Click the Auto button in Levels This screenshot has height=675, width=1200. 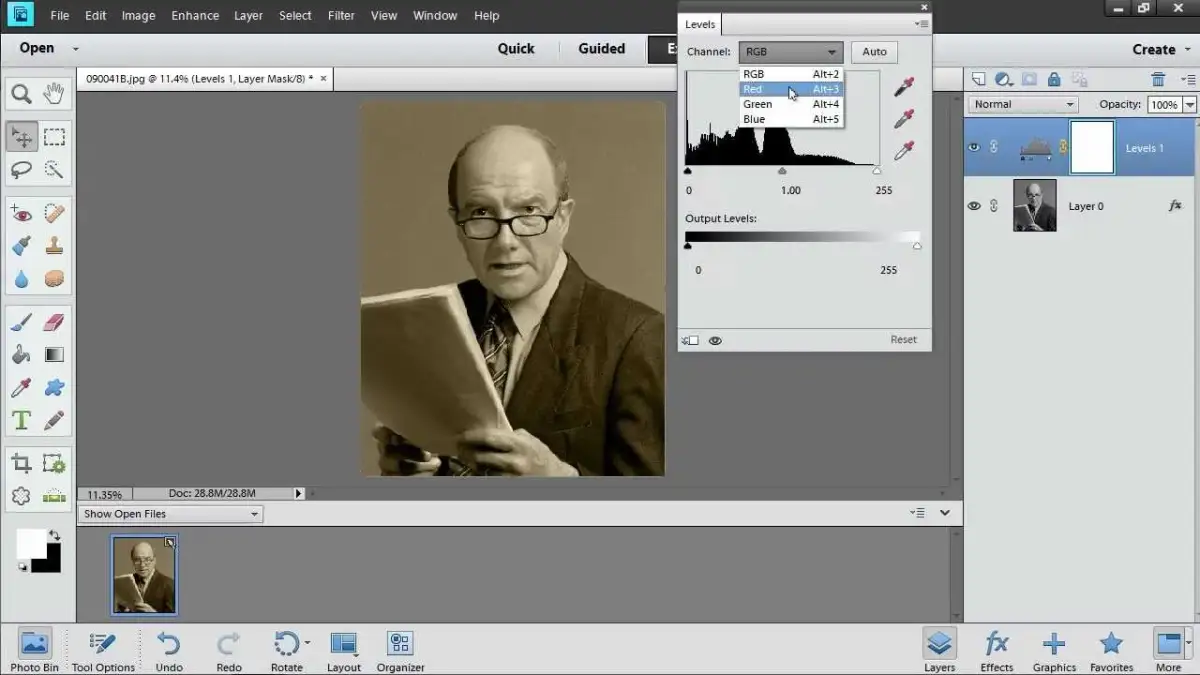[873, 51]
